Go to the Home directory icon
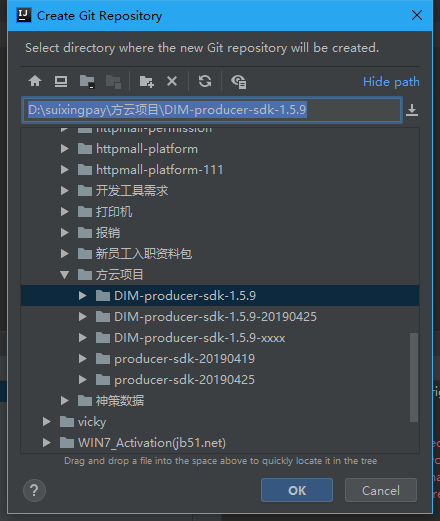 pyautogui.click(x=35, y=81)
